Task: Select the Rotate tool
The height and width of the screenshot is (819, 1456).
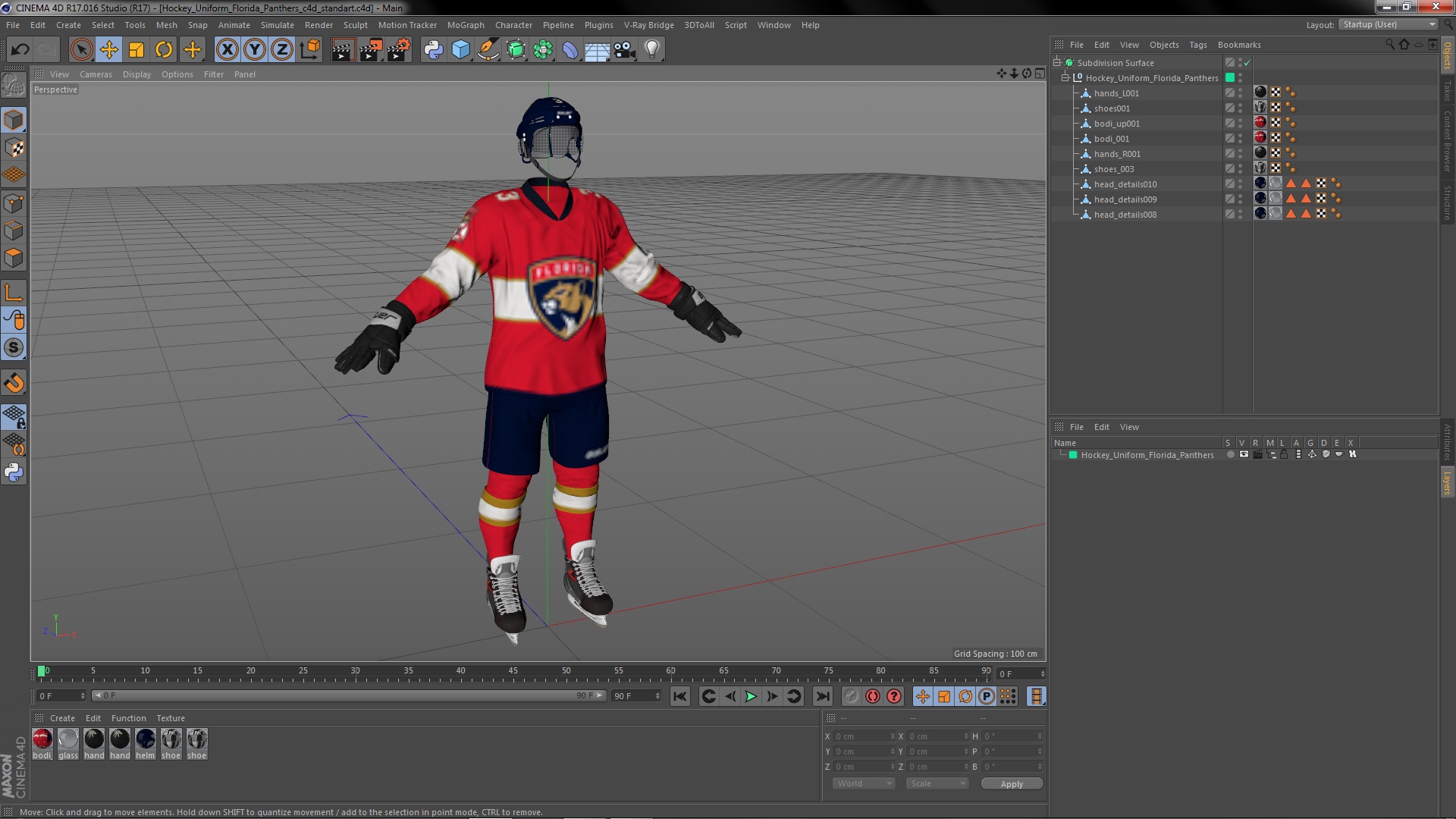Action: [164, 50]
